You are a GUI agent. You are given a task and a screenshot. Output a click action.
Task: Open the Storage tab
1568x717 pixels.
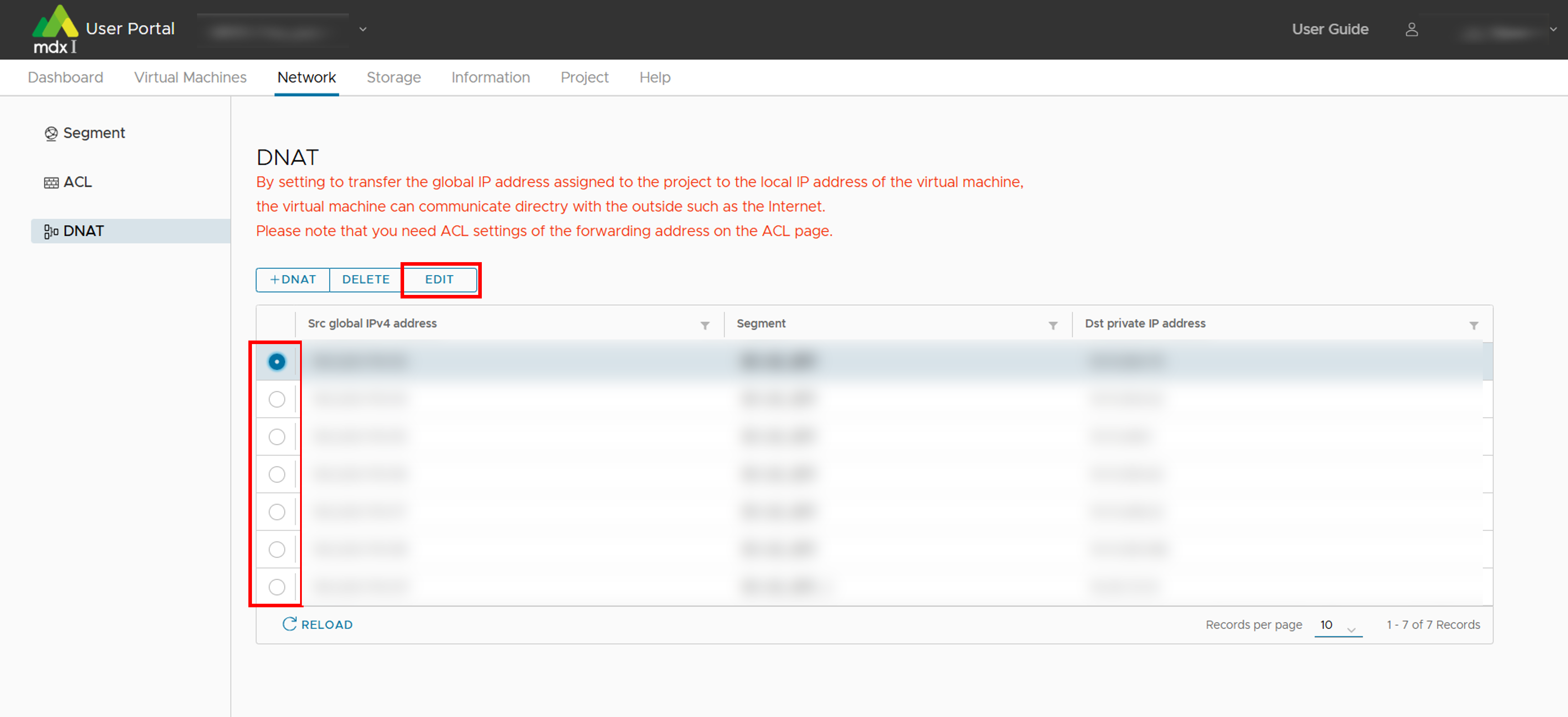point(393,77)
